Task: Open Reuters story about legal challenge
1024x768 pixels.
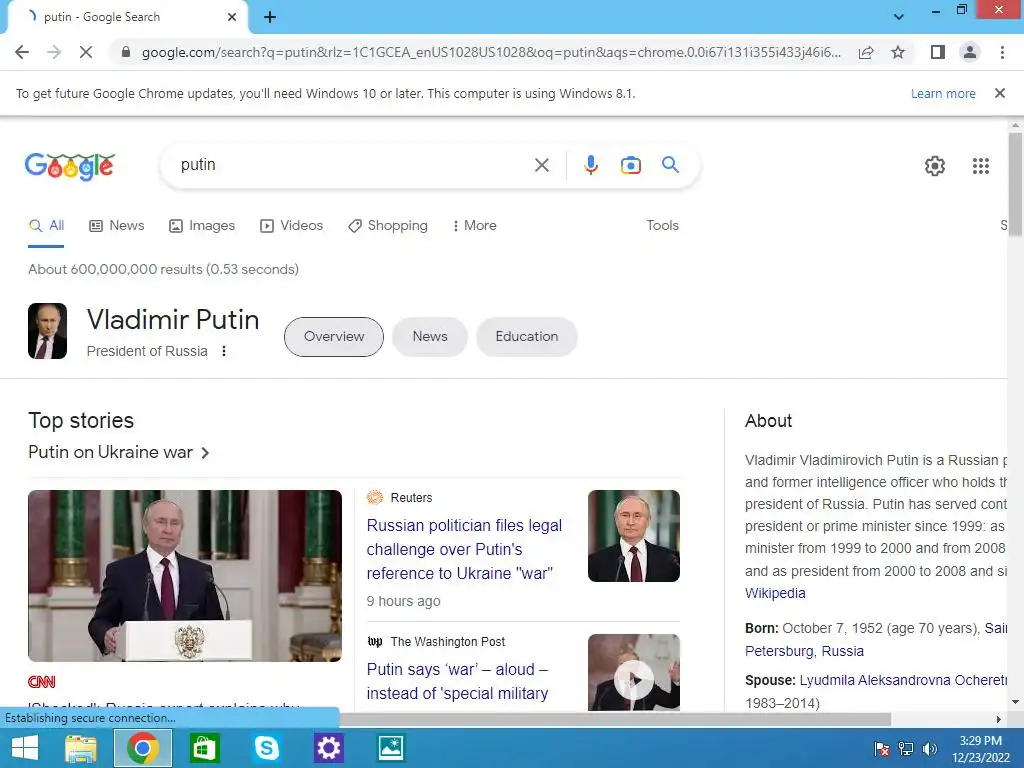Action: coord(464,550)
